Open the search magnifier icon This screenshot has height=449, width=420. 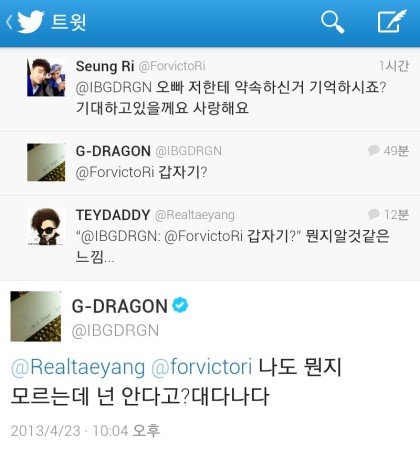point(332,22)
